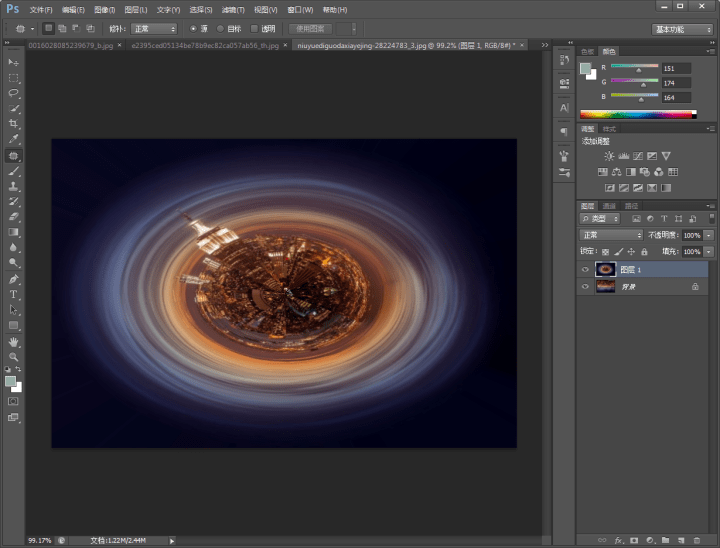This screenshot has width=720, height=548.
Task: Activate the Hand tool
Action: point(13,341)
